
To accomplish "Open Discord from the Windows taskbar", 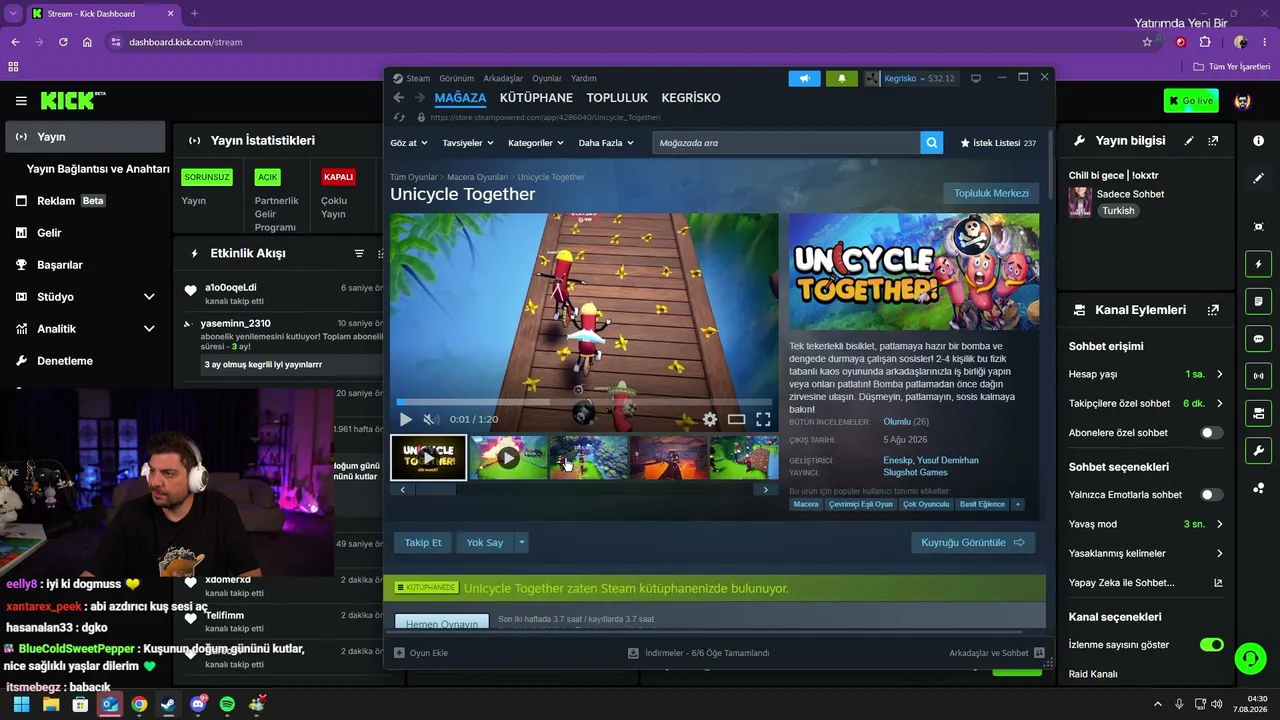I will click(197, 704).
